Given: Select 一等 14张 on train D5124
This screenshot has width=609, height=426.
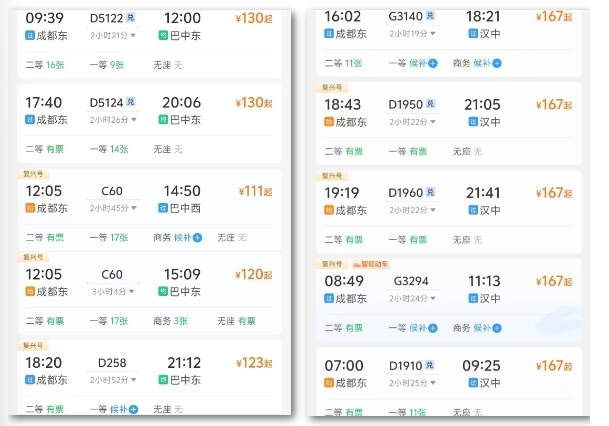Looking at the screenshot, I should click(x=110, y=149).
